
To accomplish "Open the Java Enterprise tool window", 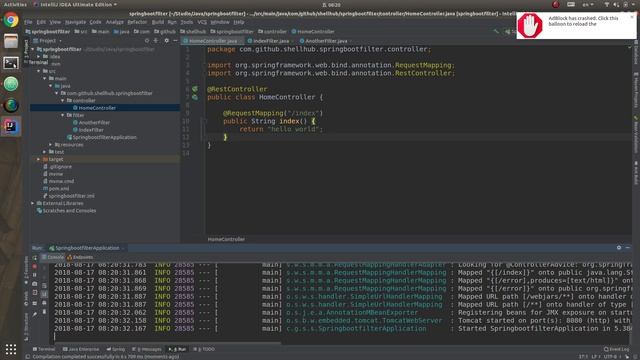I will coord(81,349).
